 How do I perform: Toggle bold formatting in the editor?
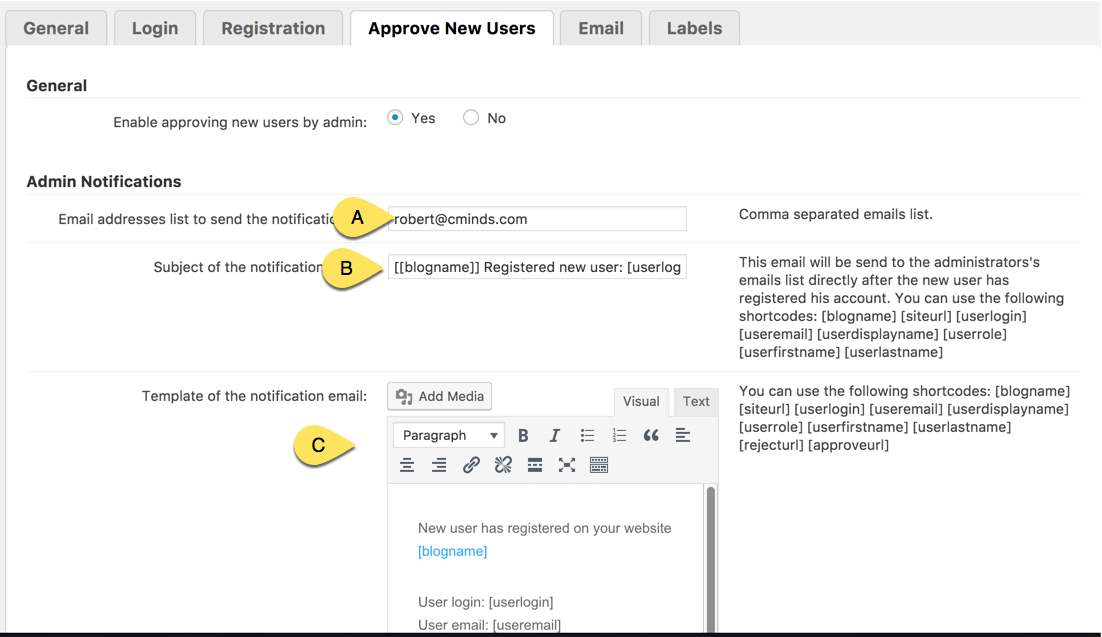pyautogui.click(x=523, y=436)
